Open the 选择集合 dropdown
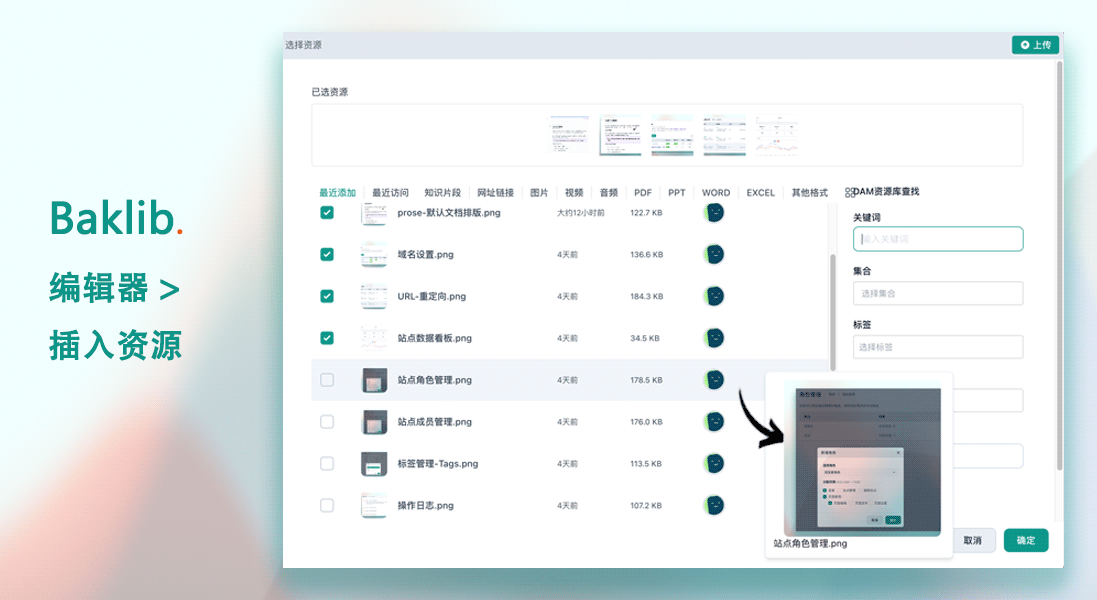The width and height of the screenshot is (1097, 600). pos(937,292)
